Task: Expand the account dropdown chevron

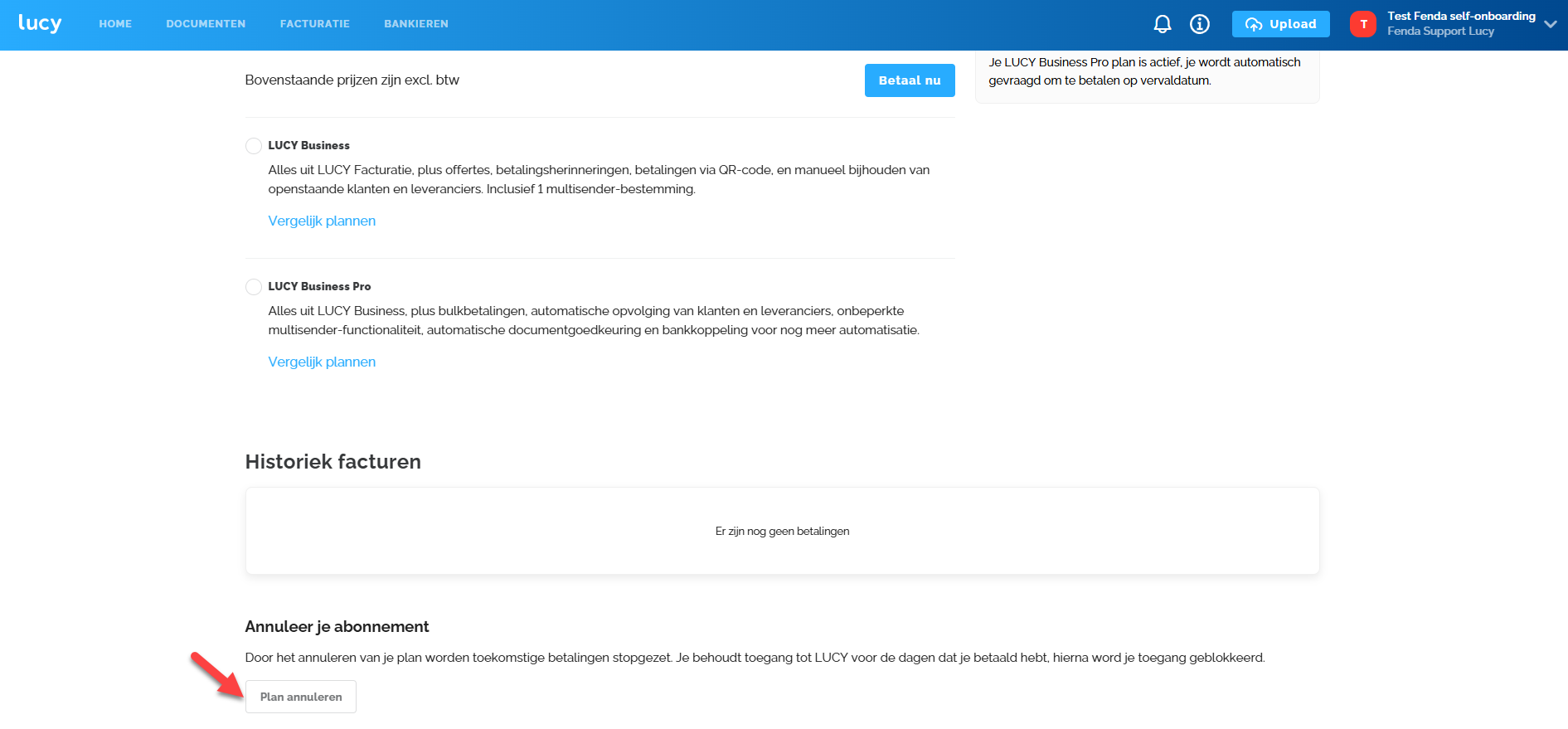Action: click(x=1551, y=24)
